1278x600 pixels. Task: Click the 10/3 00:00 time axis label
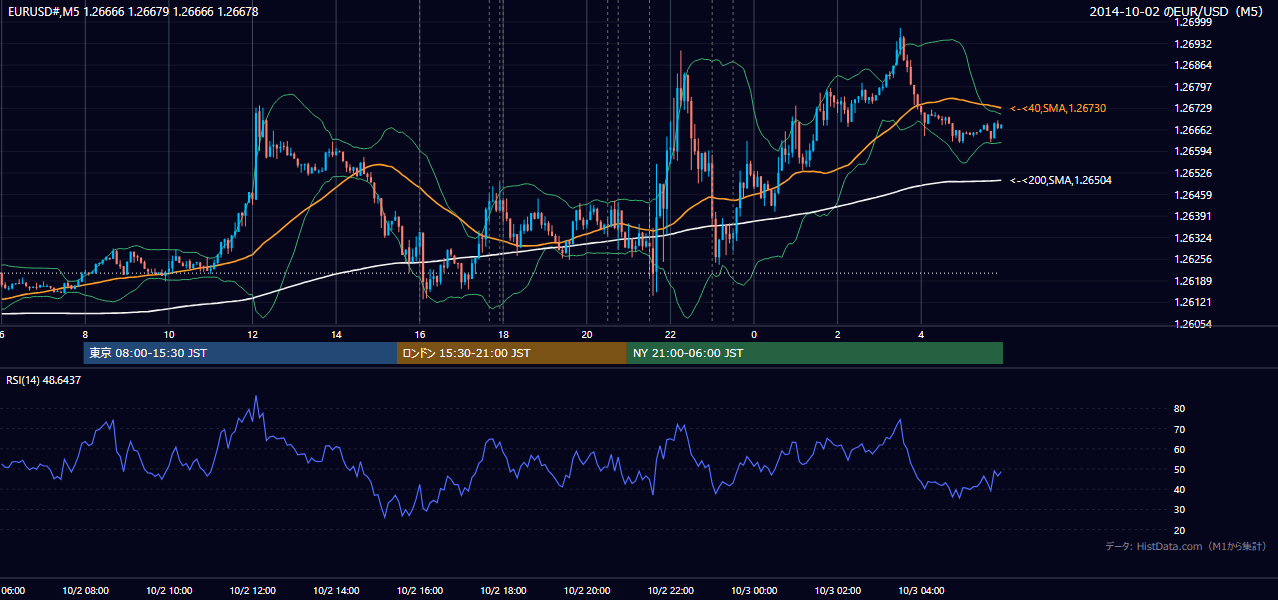pyautogui.click(x=754, y=590)
